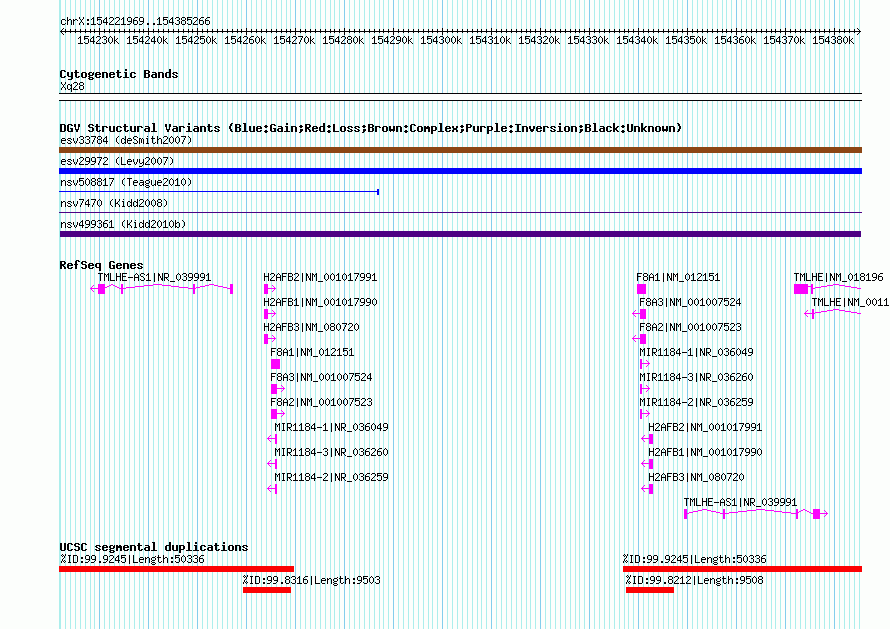Click the left-cluster F8A1|NM_012151 label
Screen dimensions: 890x629
pos(312,353)
